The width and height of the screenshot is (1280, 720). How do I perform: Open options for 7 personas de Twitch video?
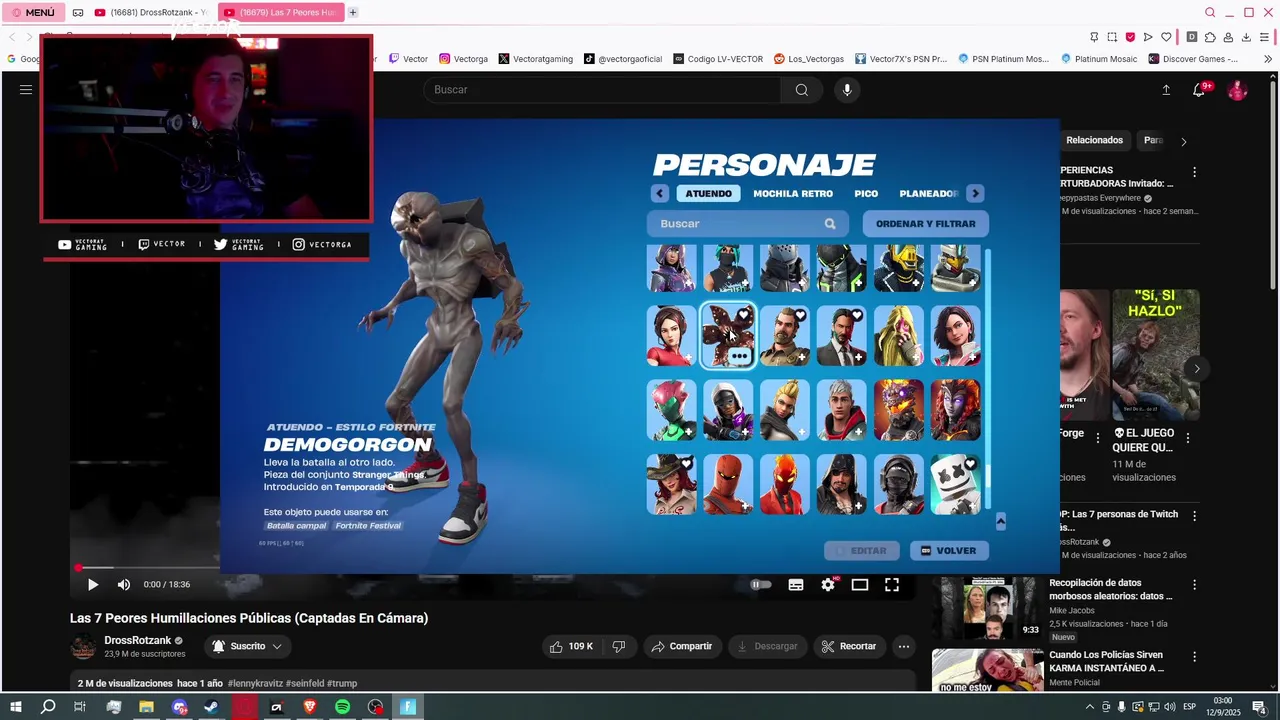pos(1194,516)
